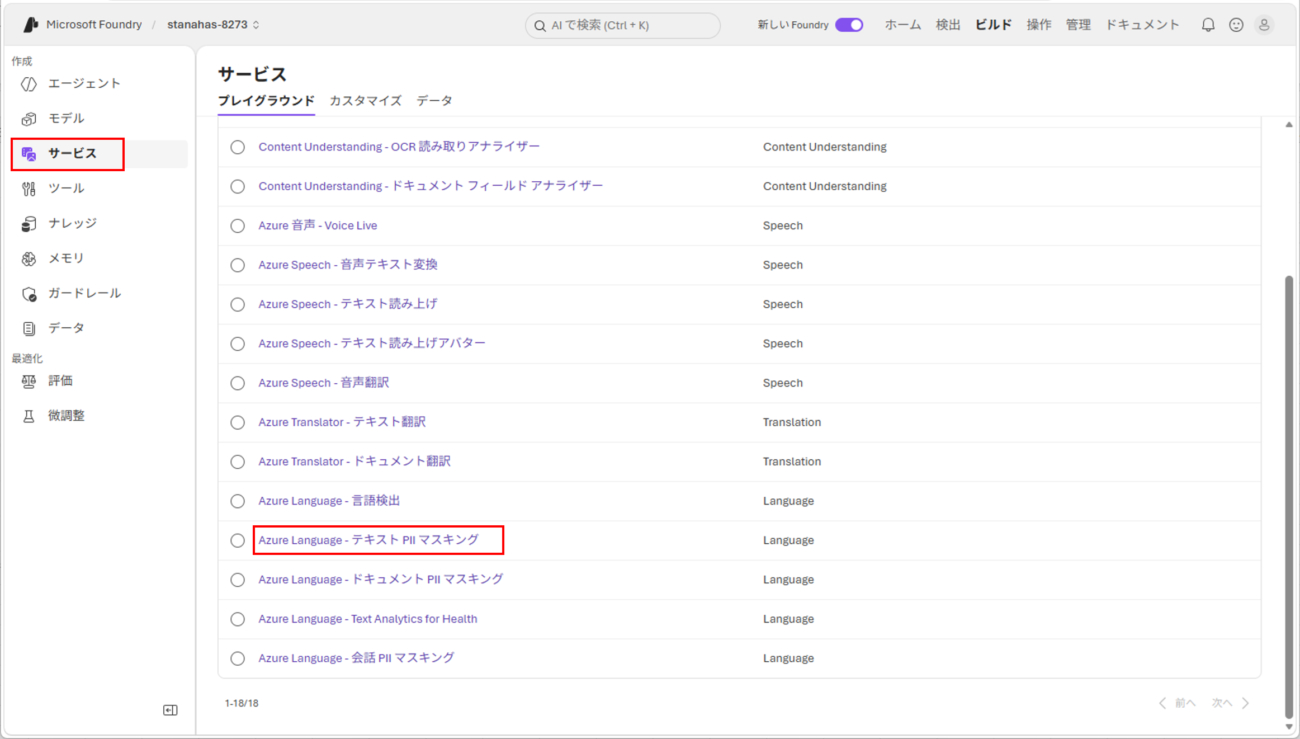Switch to the データ tab under サービス
1300x739 pixels.
coord(434,101)
